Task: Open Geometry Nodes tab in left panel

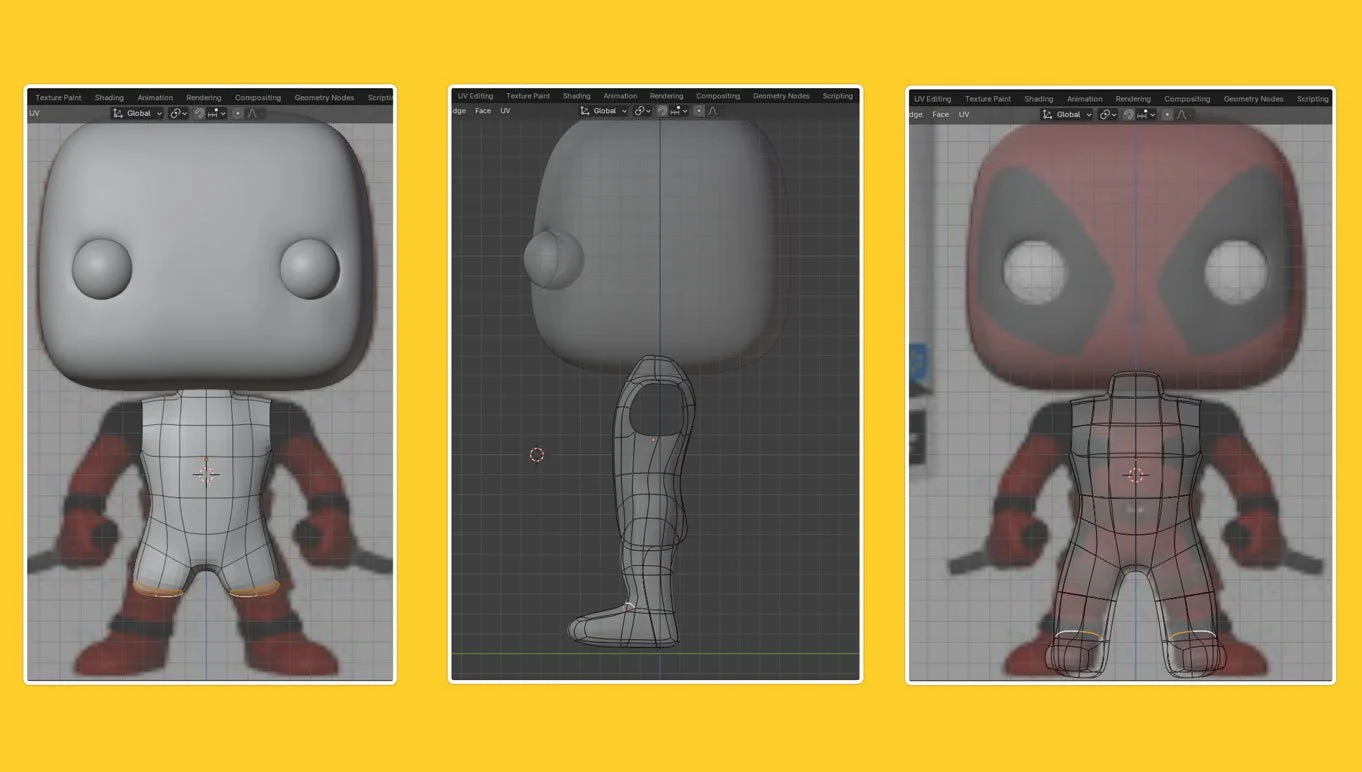Action: [x=324, y=98]
